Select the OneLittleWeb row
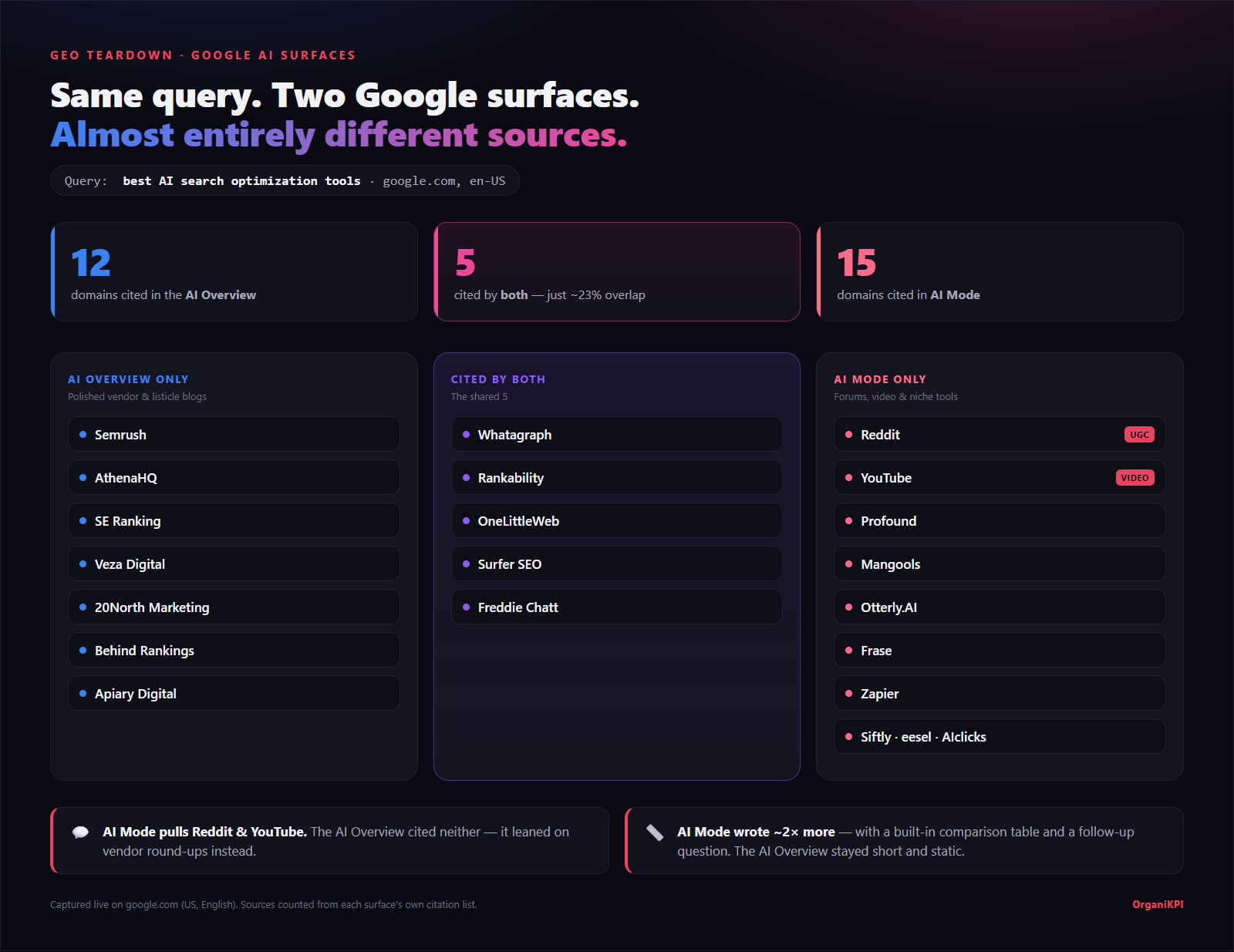This screenshot has height=952, width=1234. (x=617, y=521)
